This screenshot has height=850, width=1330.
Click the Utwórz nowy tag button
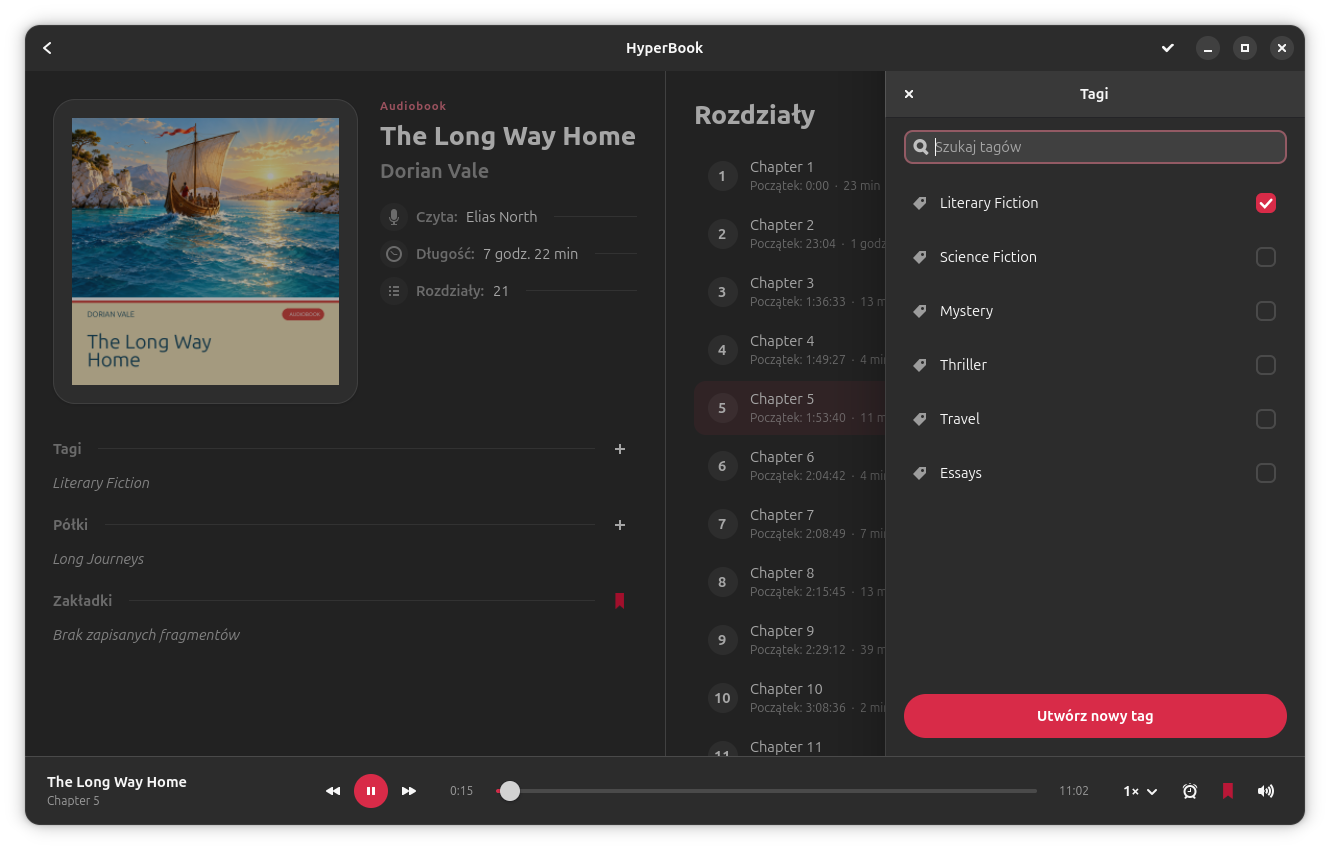[x=1095, y=716]
